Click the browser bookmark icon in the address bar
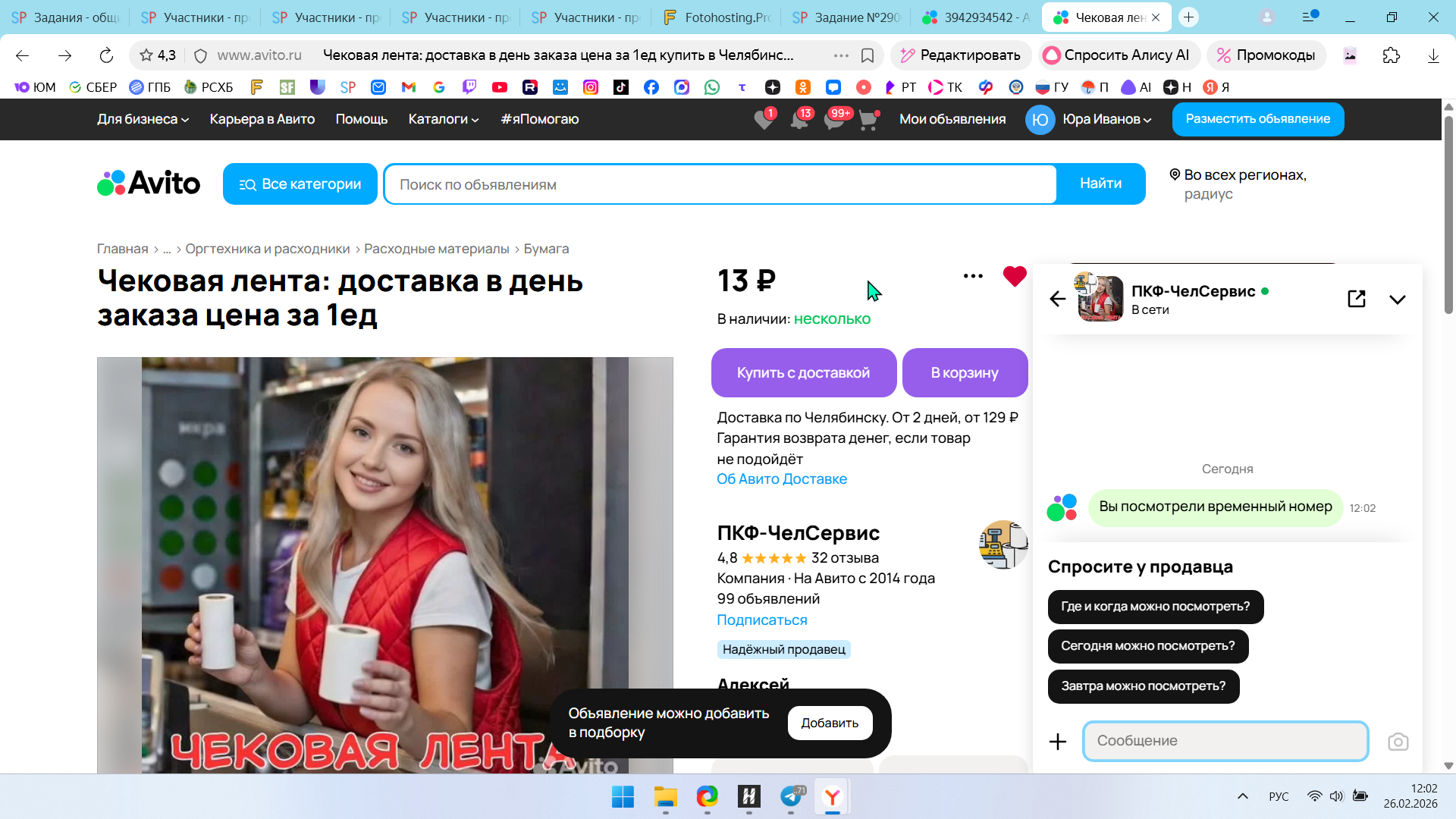Screen dimensions: 1456x819 pos(868,55)
